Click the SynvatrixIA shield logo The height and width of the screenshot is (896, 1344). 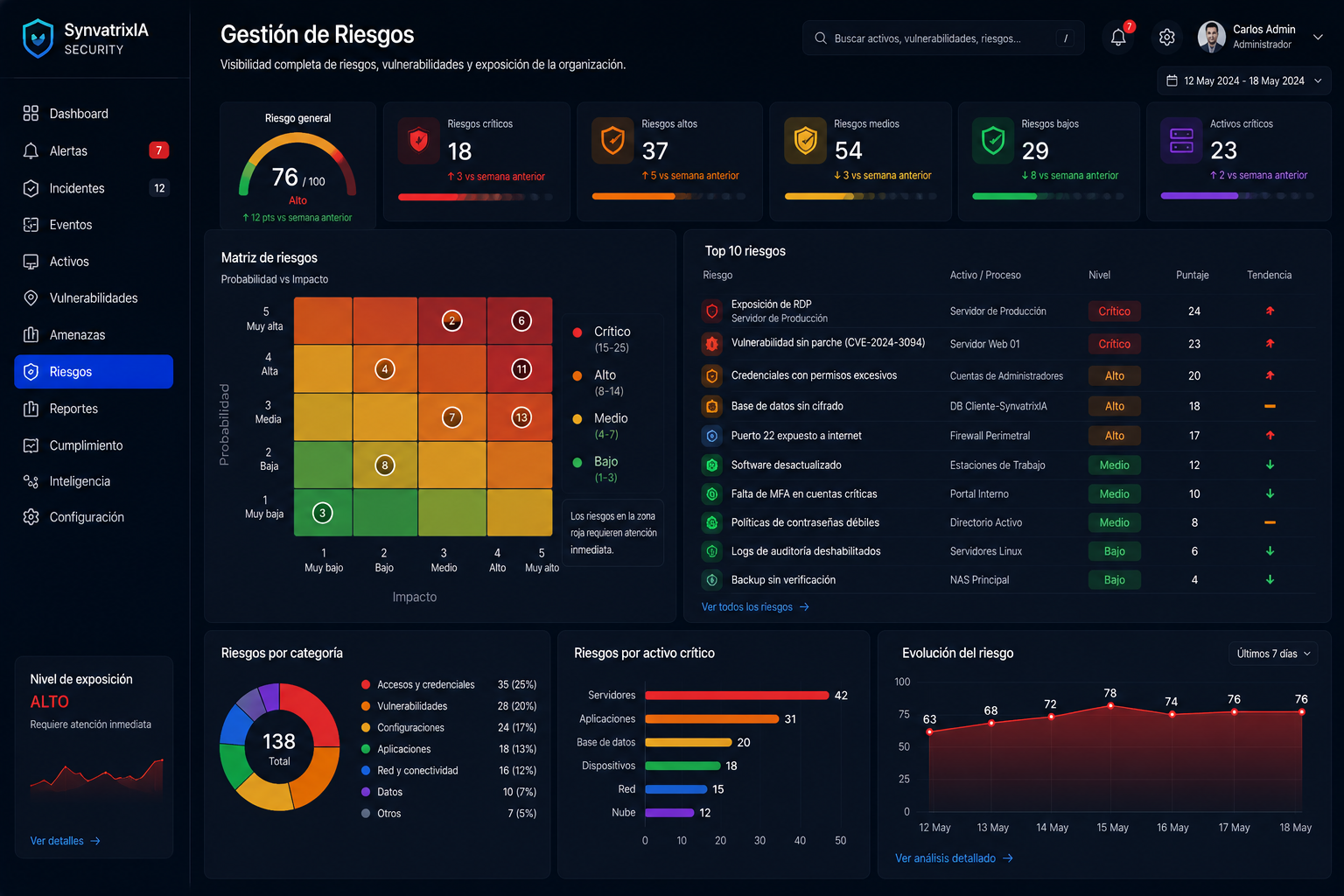point(38,38)
